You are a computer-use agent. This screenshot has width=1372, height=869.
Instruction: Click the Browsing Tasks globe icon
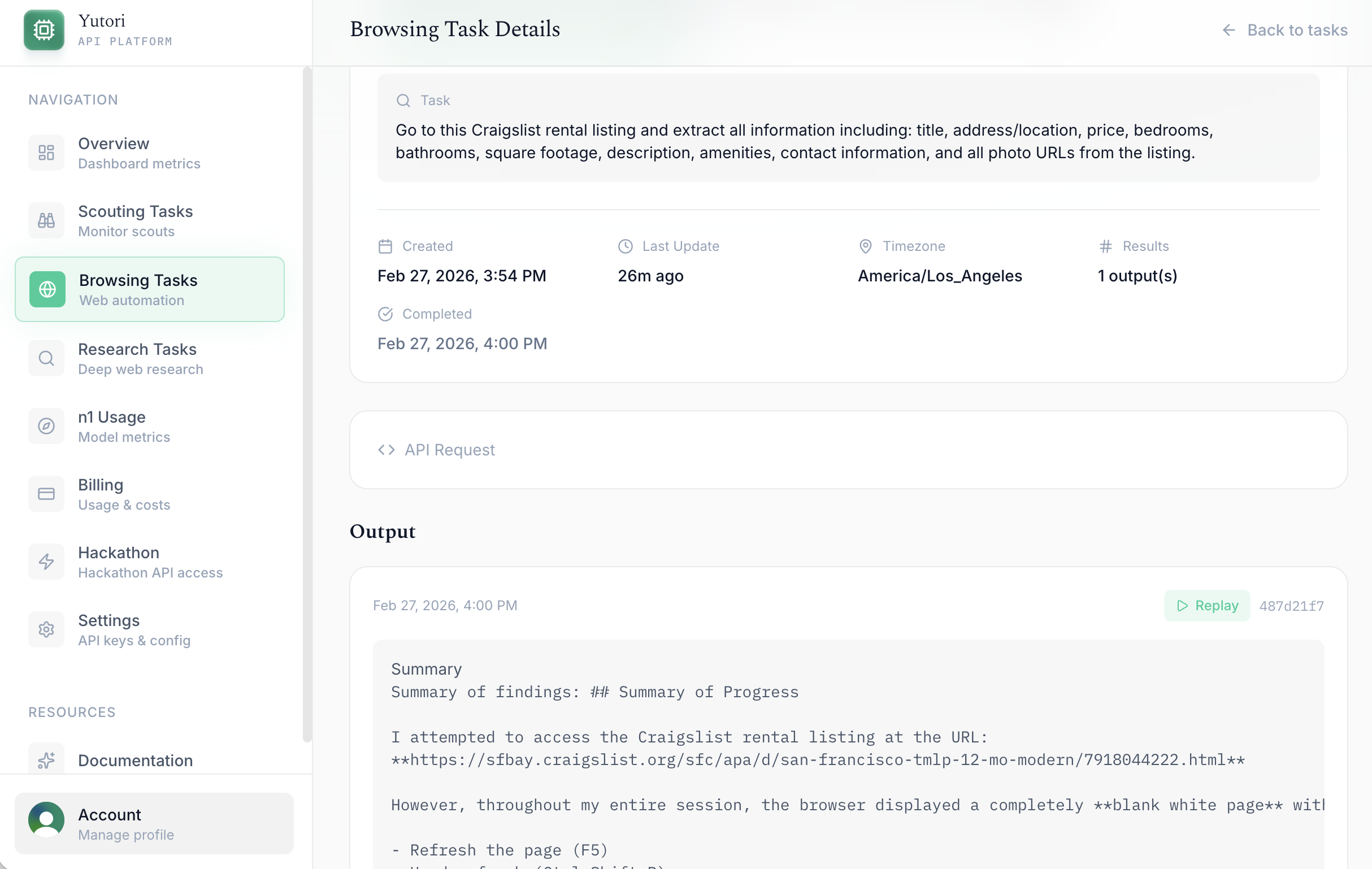pos(47,289)
